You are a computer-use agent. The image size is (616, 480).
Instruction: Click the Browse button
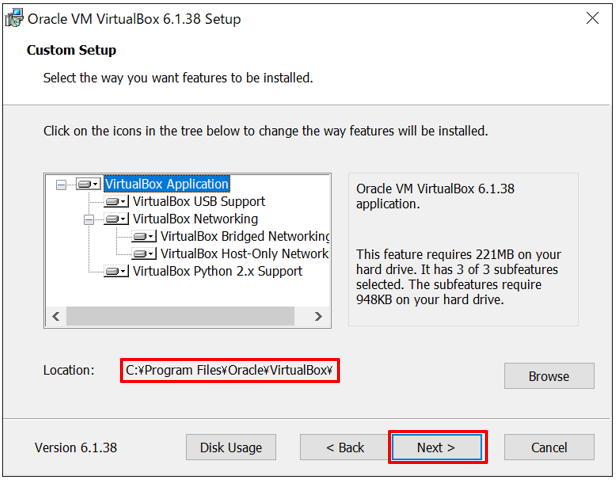point(549,376)
